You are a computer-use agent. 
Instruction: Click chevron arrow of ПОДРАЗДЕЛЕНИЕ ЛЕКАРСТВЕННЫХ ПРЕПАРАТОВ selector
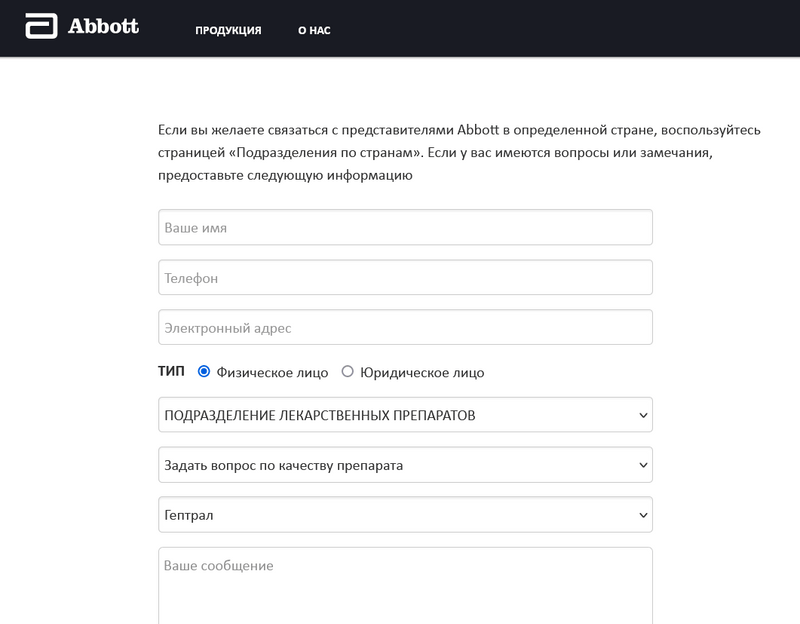tap(642, 416)
